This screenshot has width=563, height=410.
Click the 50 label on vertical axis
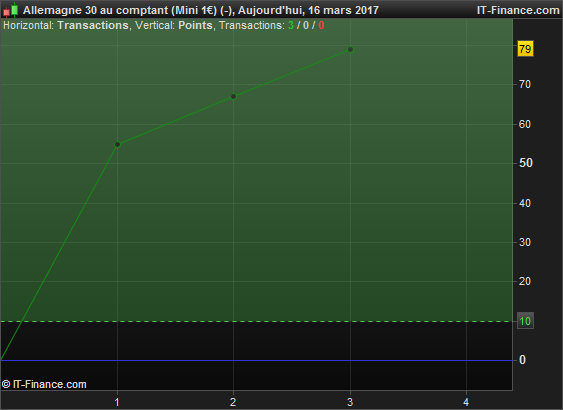tap(526, 163)
